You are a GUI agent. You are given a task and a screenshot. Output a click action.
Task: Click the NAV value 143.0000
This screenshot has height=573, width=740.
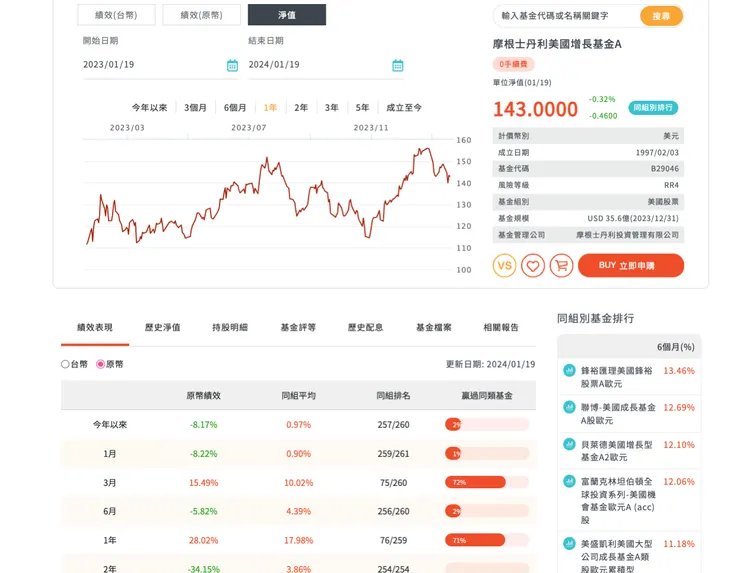[x=535, y=109]
